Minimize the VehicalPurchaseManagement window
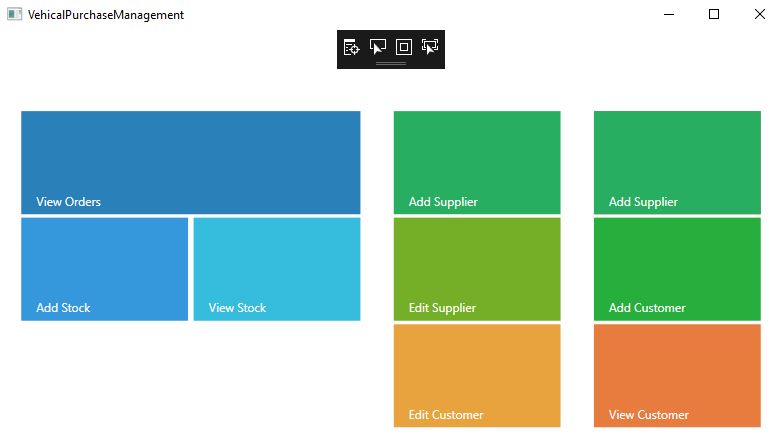This screenshot has height=441, width=780. (x=668, y=14)
